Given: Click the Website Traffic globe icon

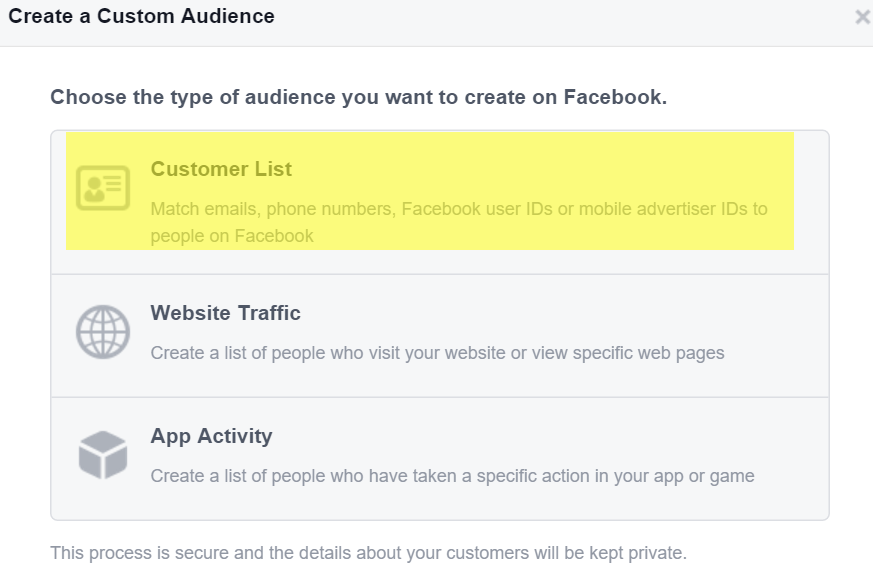Looking at the screenshot, I should (103, 332).
